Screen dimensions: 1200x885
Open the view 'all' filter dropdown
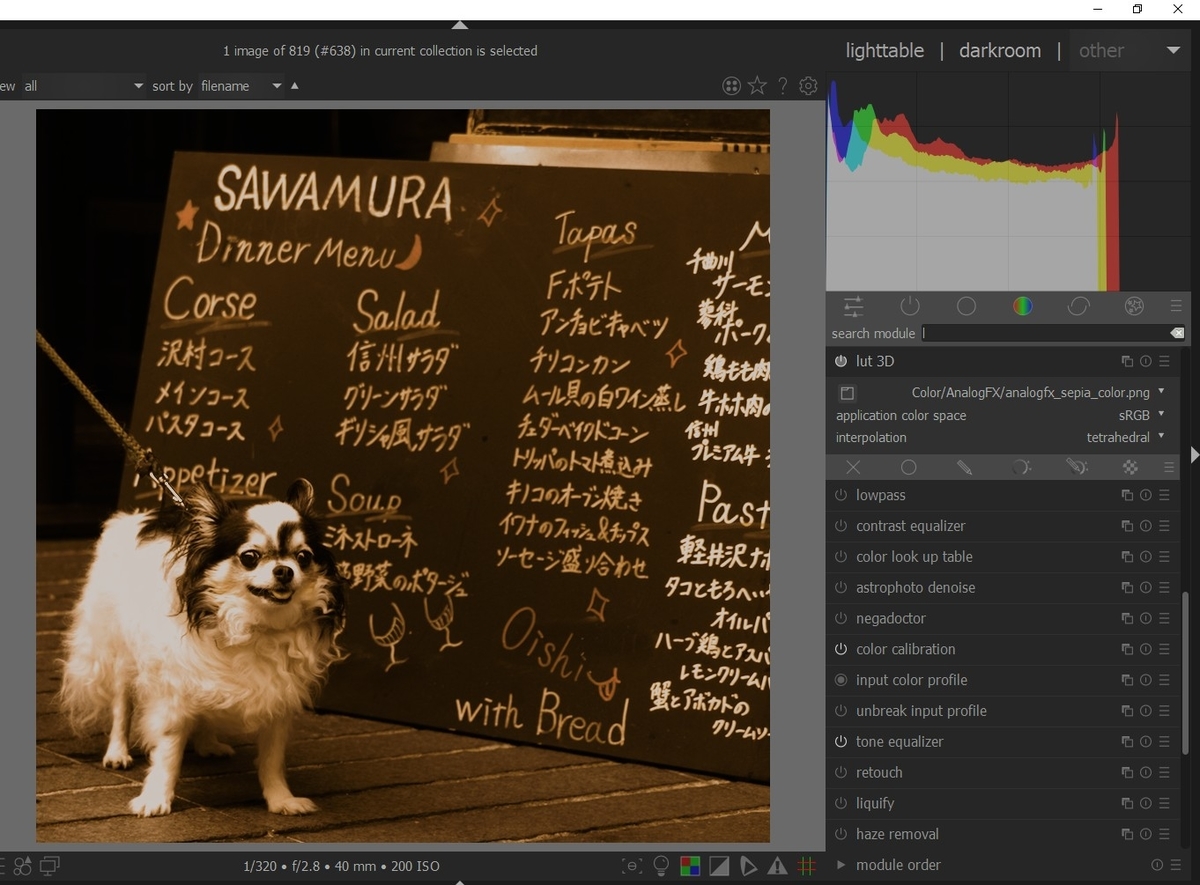[x=83, y=86]
